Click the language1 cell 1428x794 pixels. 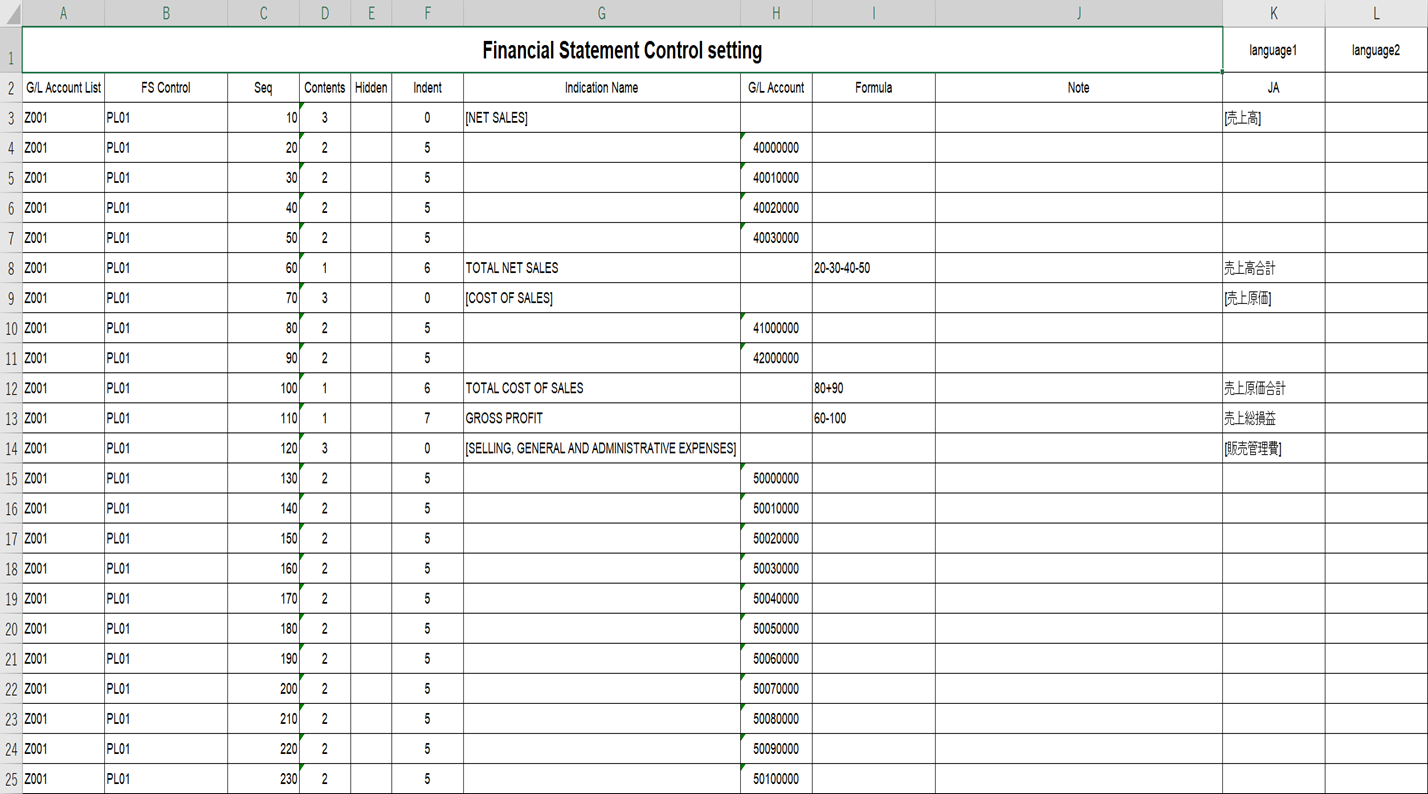[1273, 50]
